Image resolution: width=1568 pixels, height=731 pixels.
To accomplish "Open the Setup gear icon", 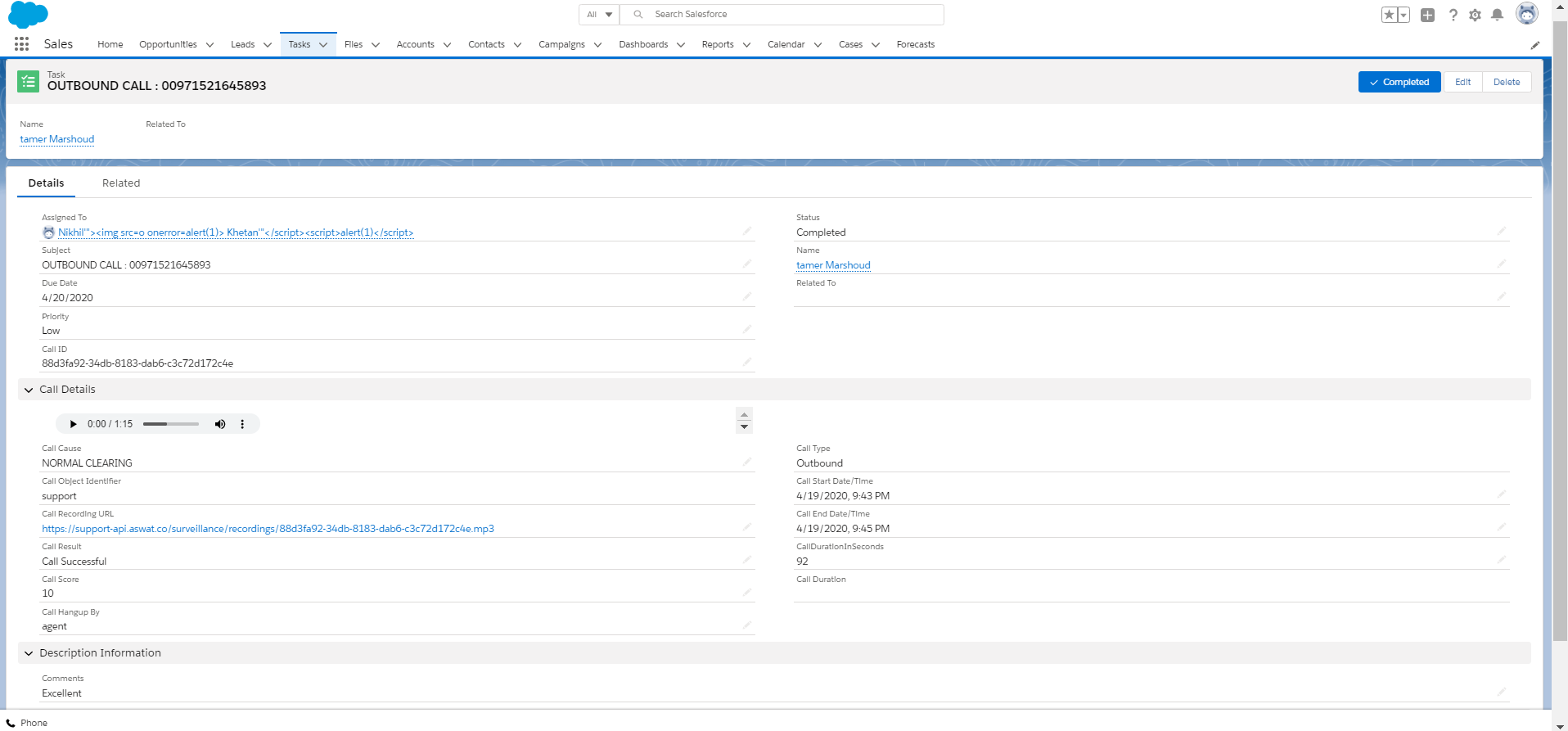I will [x=1475, y=15].
